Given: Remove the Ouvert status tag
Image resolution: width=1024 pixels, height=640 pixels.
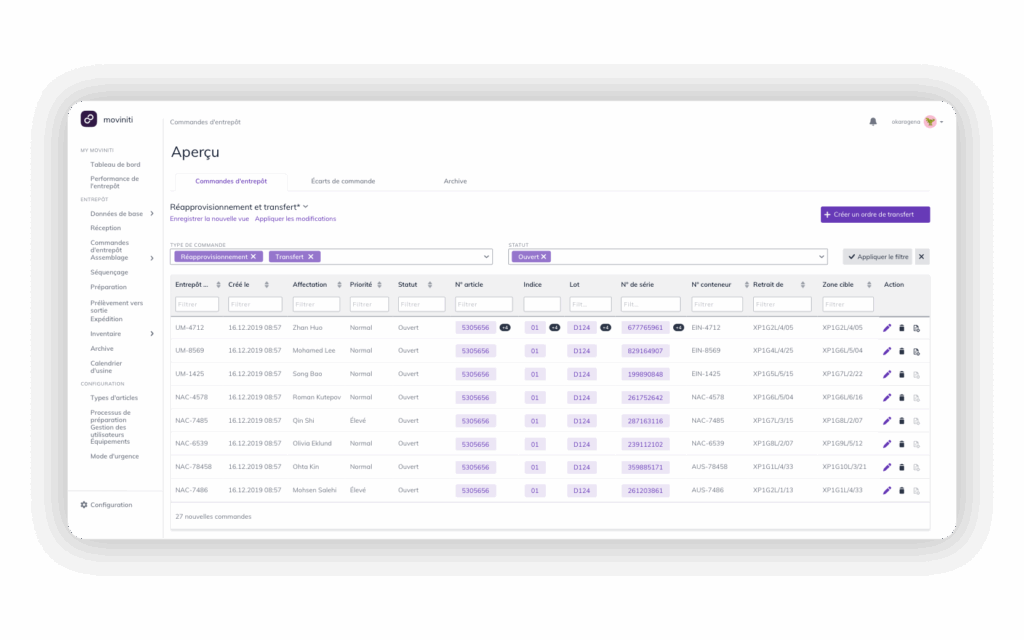Looking at the screenshot, I should tap(544, 257).
